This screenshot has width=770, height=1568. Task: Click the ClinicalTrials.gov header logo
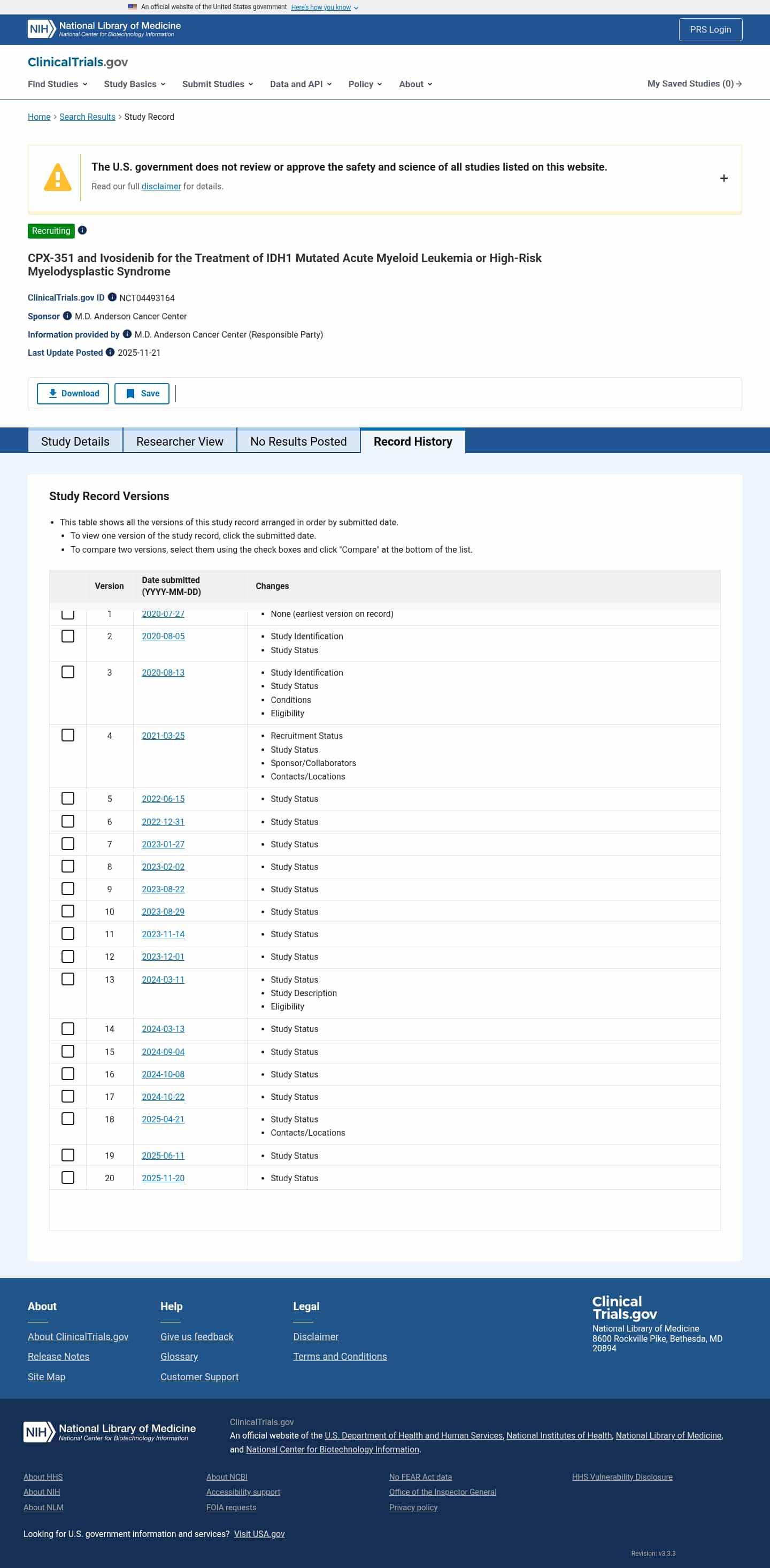click(x=78, y=62)
